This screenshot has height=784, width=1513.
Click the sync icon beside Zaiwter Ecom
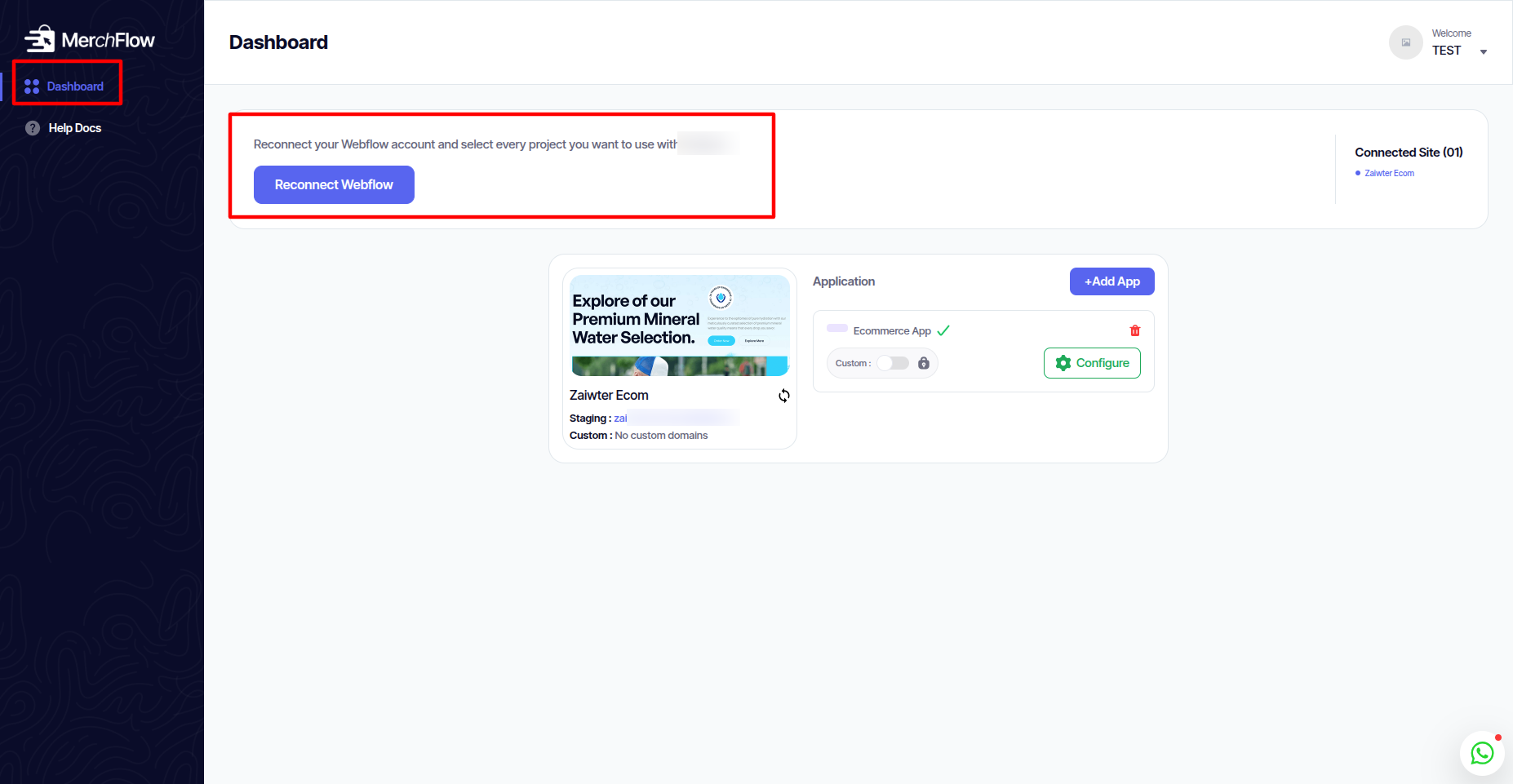click(x=783, y=396)
